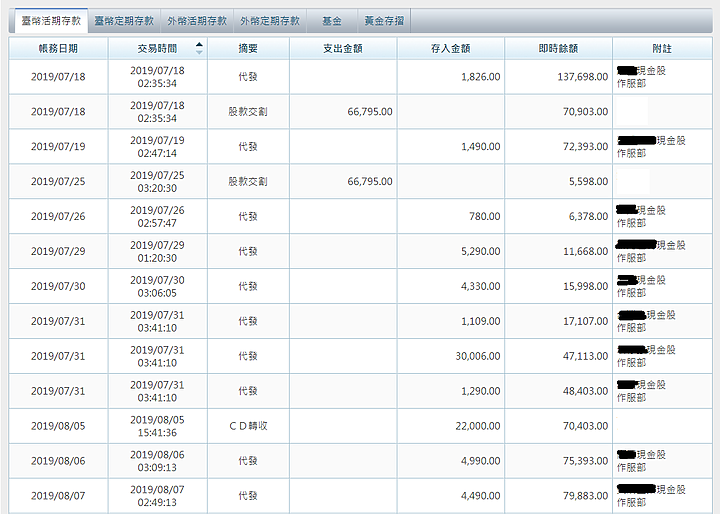Click accounting date 2019/07/19
This screenshot has width=720, height=514.
coord(58,147)
